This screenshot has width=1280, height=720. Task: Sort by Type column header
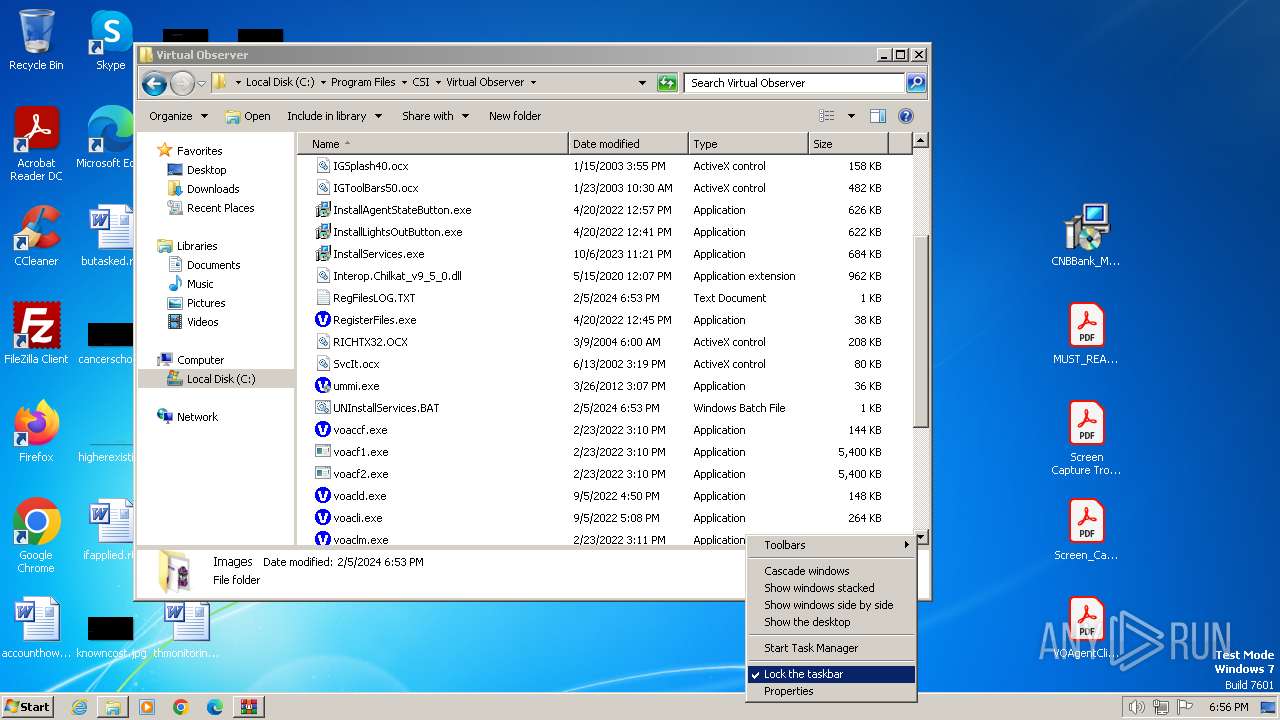748,144
